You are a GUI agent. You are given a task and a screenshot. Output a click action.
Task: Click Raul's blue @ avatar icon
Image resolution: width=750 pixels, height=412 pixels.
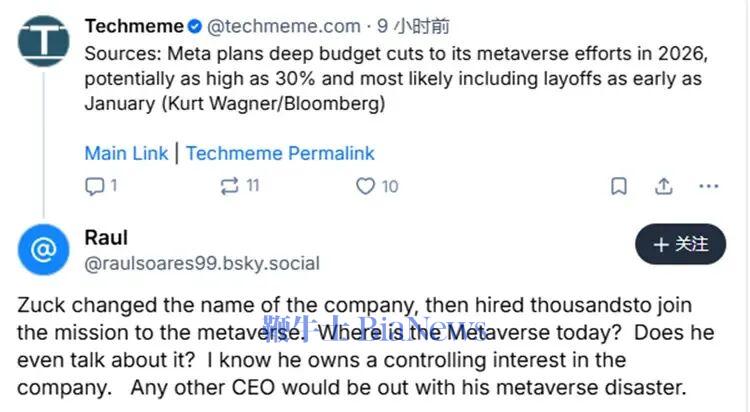point(43,249)
